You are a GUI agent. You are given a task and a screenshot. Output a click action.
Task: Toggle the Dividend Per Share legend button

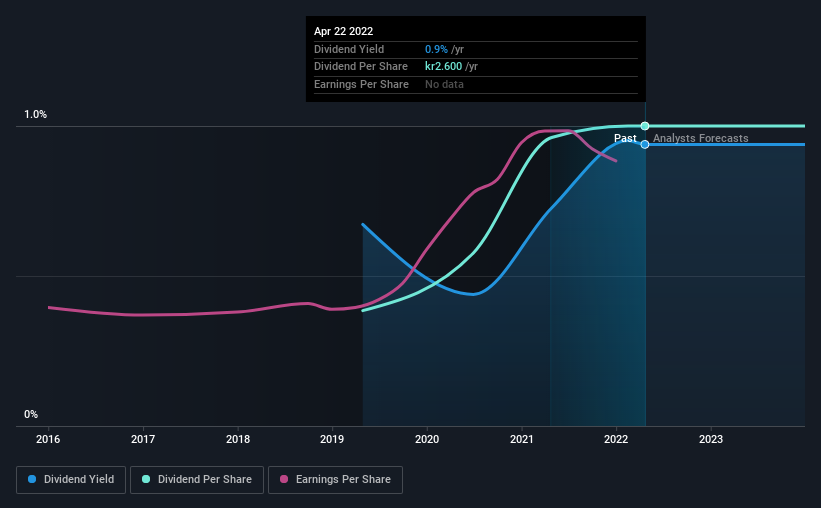pyautogui.click(x=197, y=480)
